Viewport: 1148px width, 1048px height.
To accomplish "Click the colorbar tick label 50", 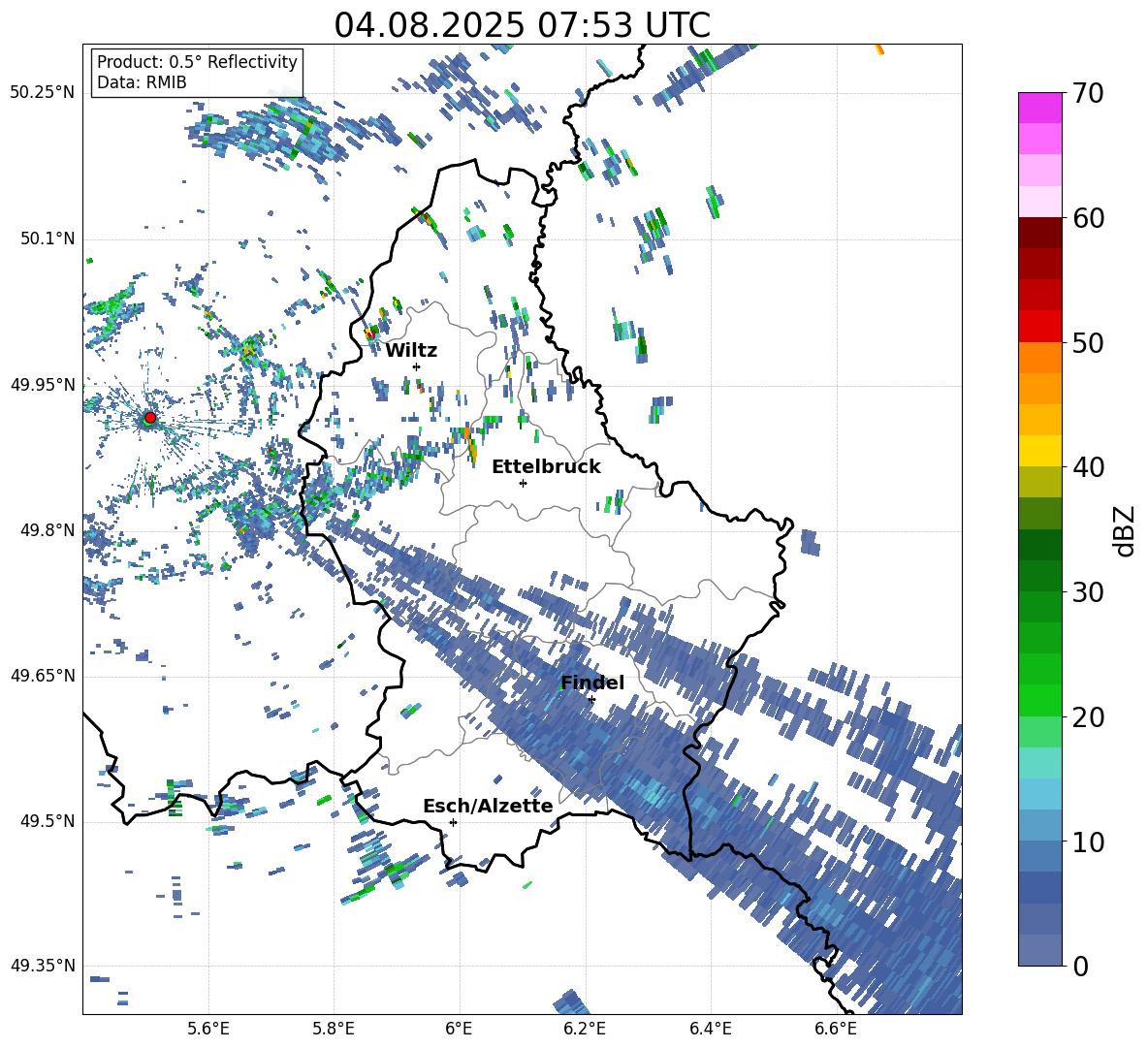I will (x=1088, y=342).
